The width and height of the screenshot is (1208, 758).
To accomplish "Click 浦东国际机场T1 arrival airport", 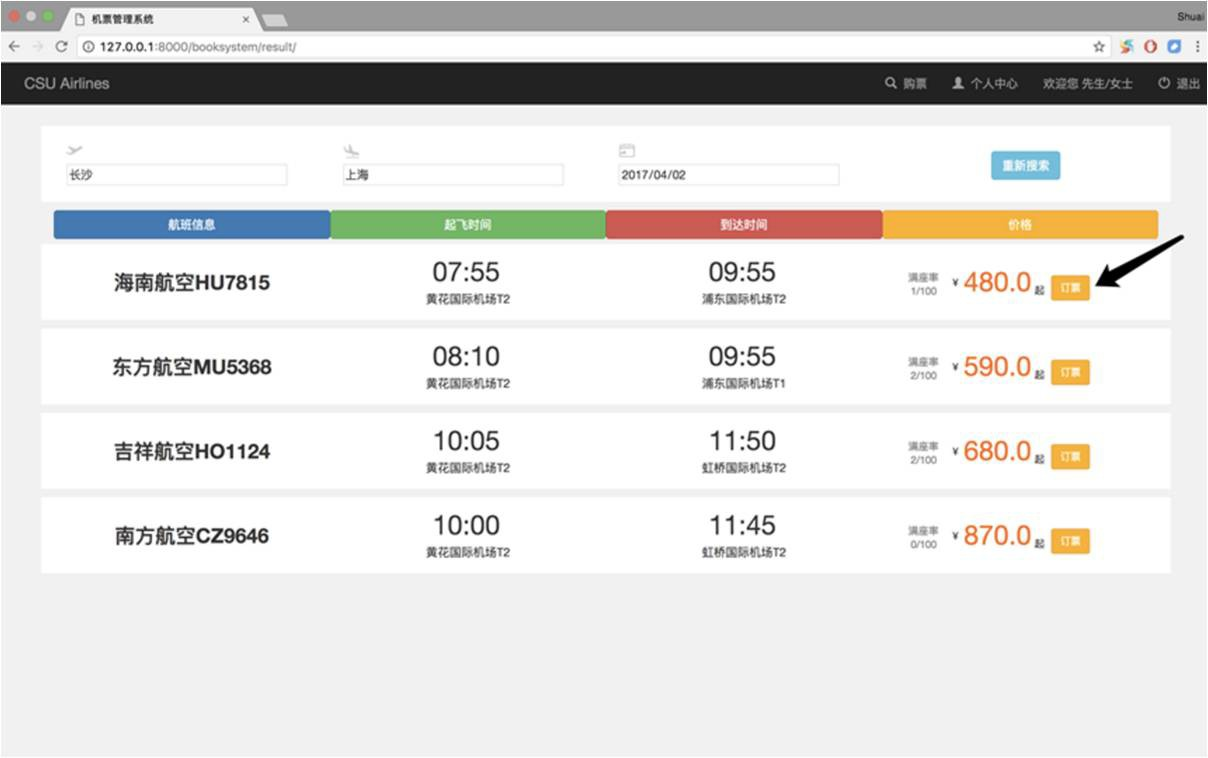I will pyautogui.click(x=743, y=383).
